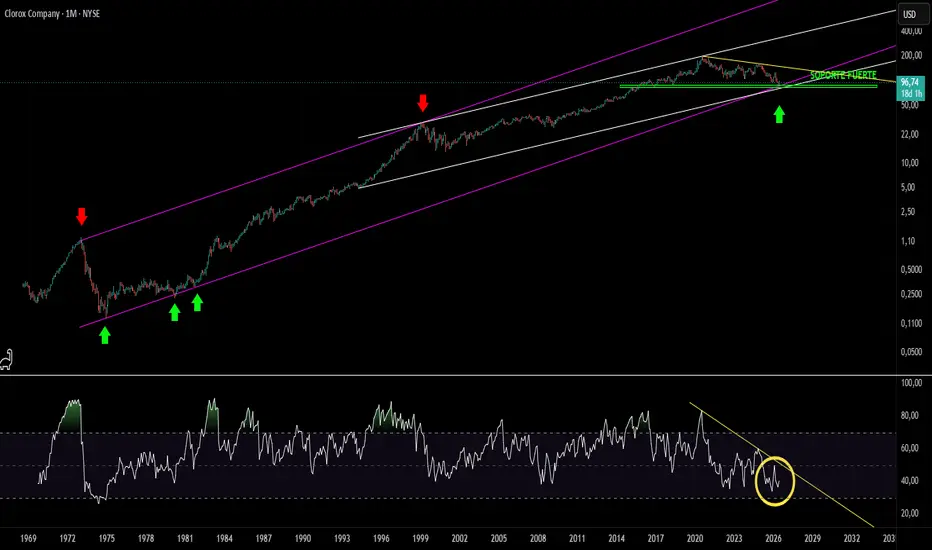Click the 10,00 price axis label
This screenshot has width=932, height=550.
pos(909,163)
